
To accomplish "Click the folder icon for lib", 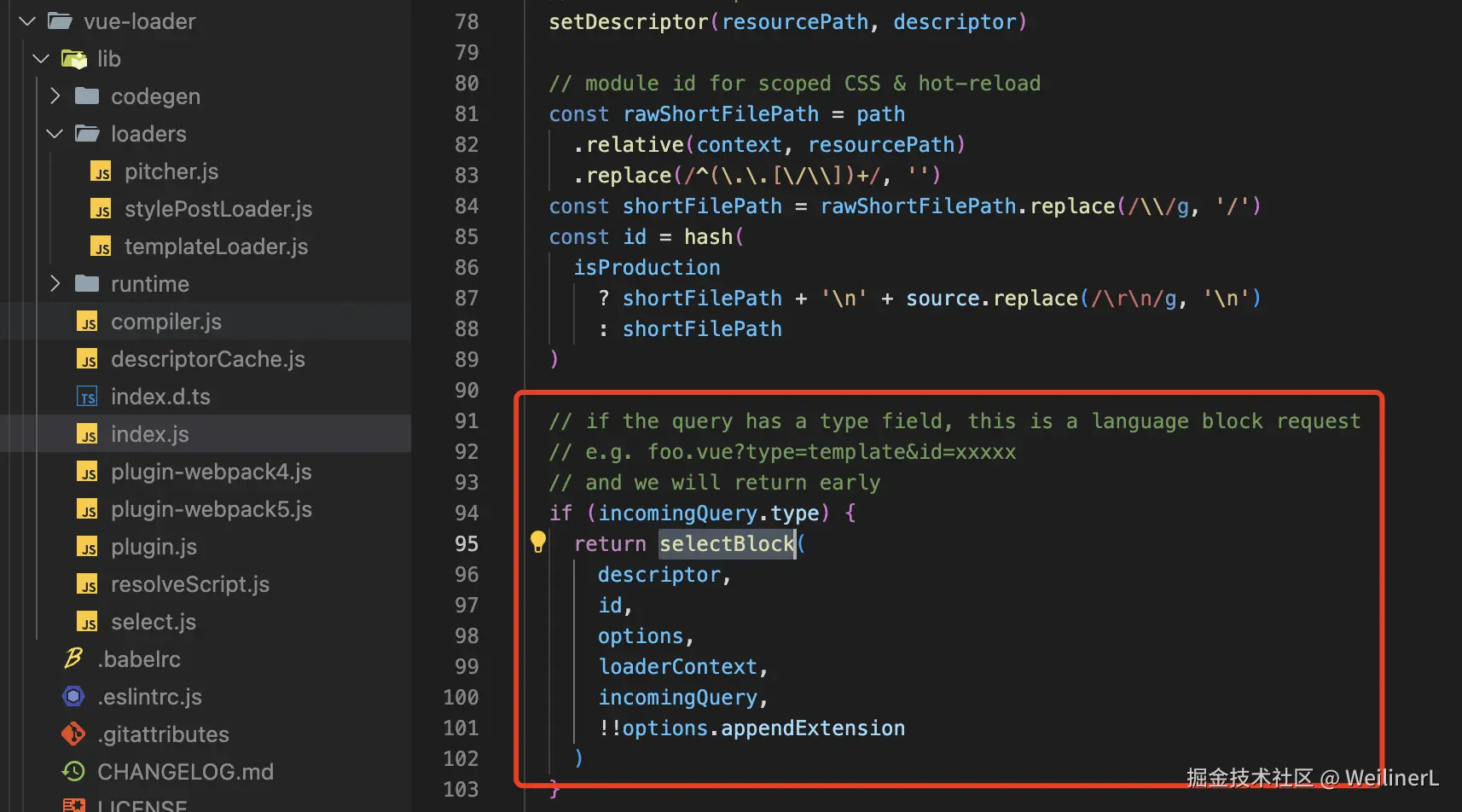I will [74, 59].
